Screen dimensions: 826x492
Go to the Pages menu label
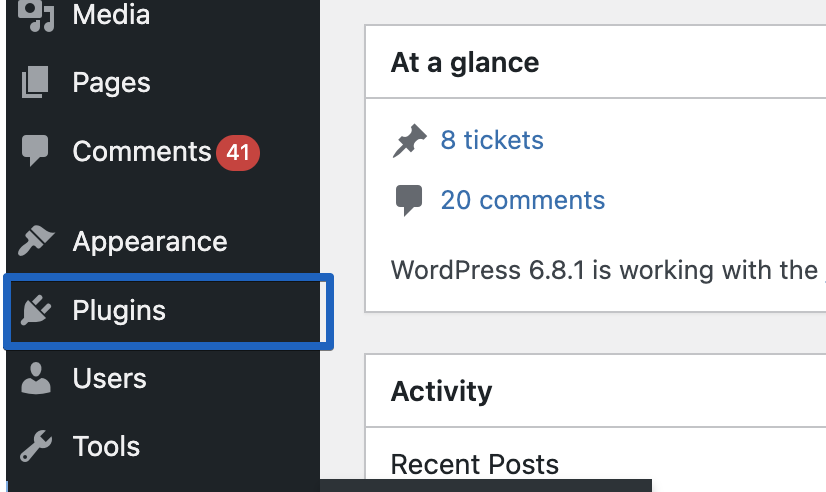111,83
